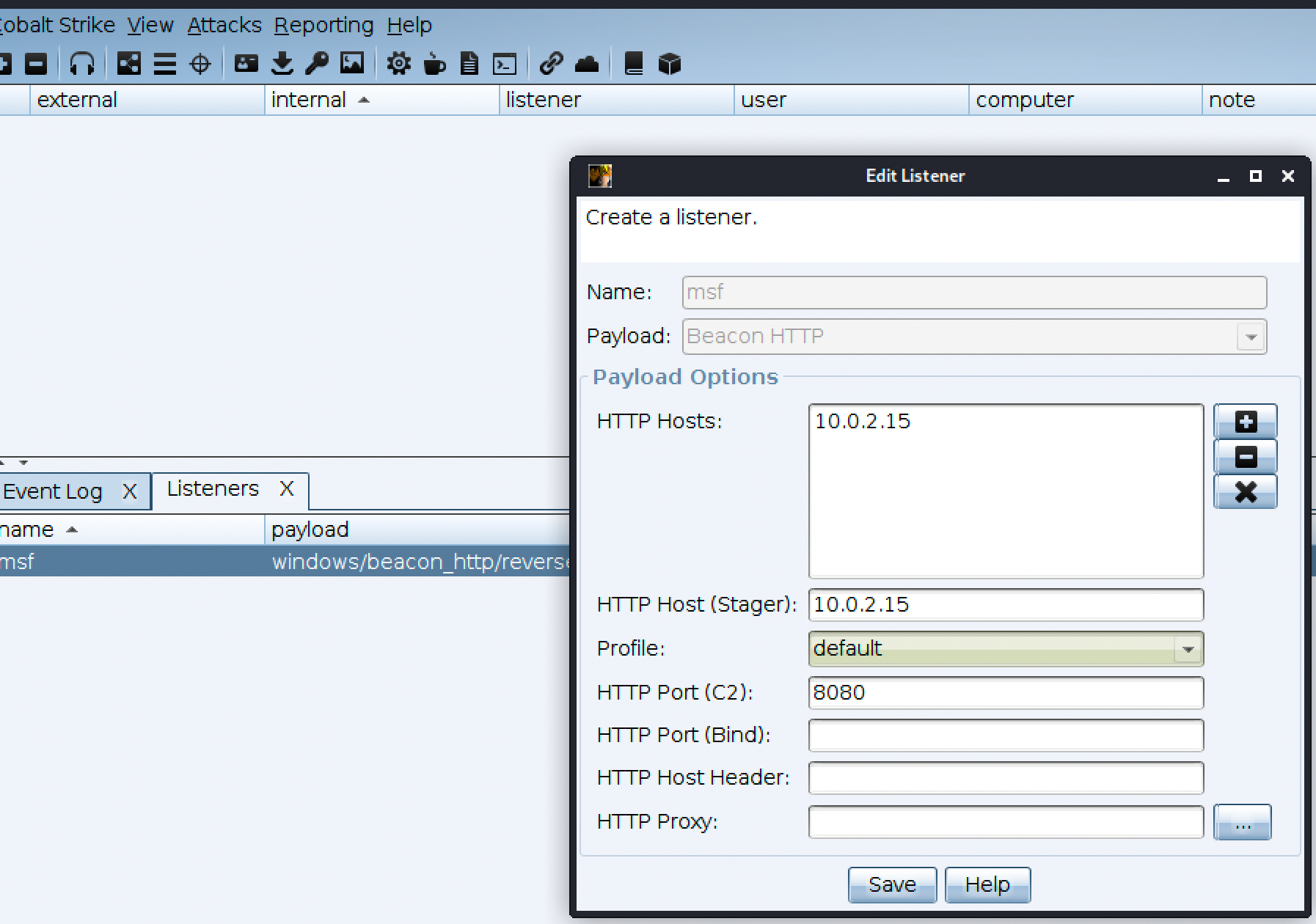Click the headphones Listeners toolbar icon

82,64
